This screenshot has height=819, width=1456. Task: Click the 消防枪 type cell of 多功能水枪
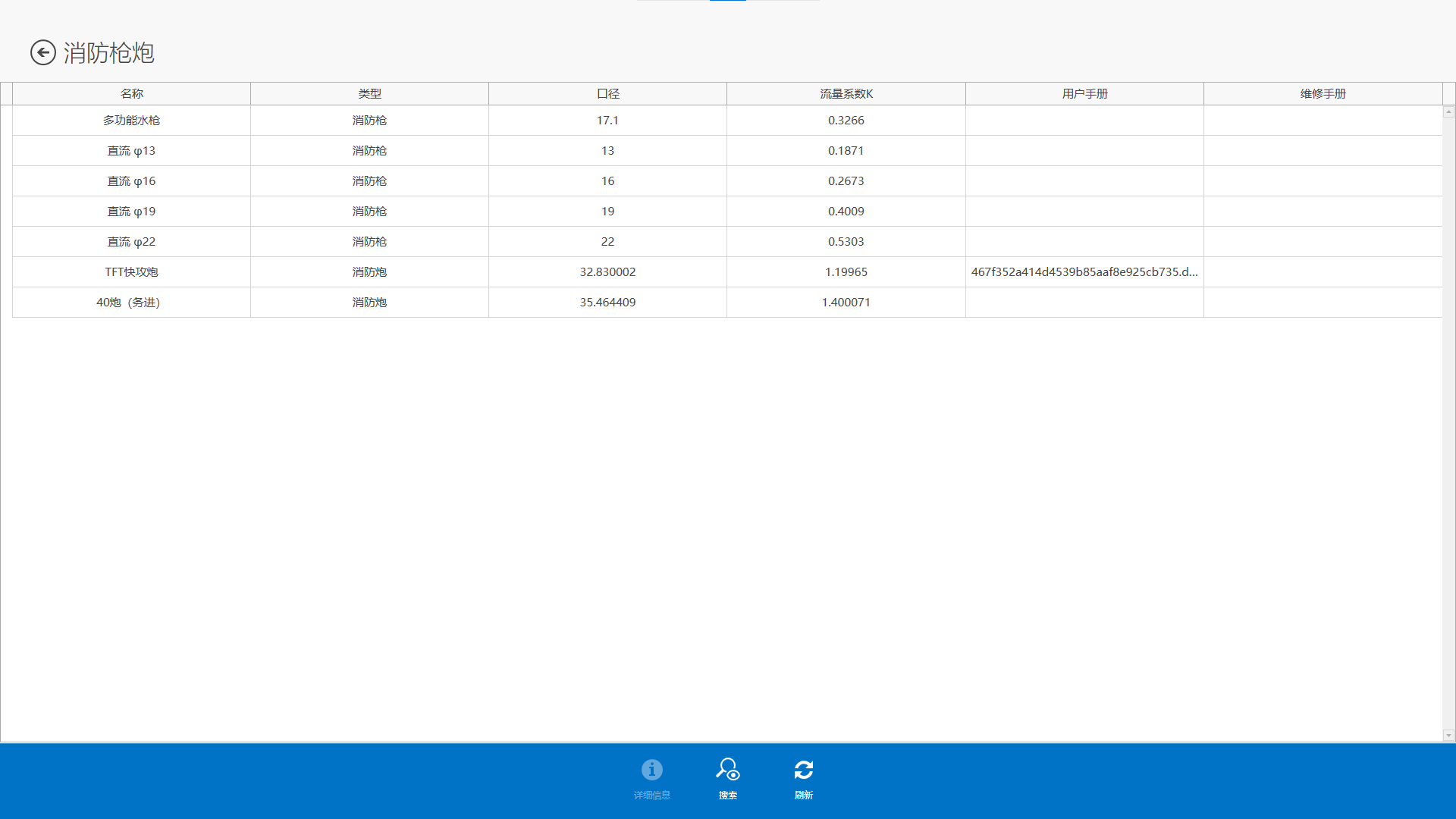[370, 121]
